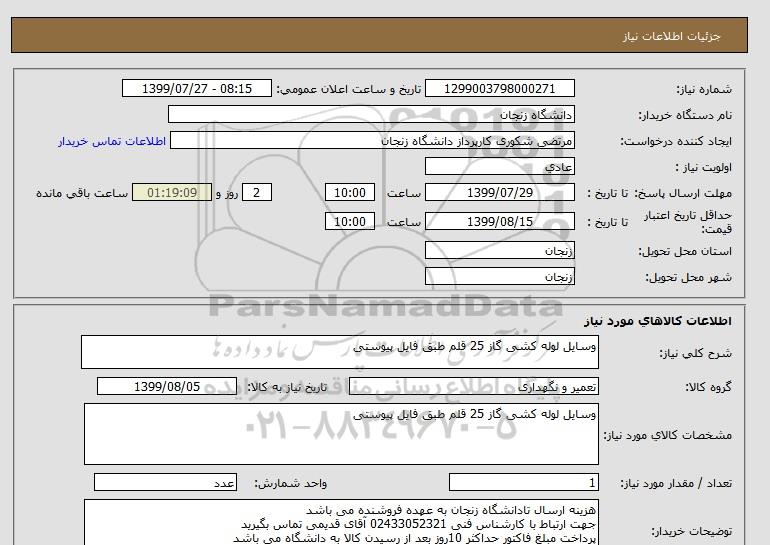Select the unit of measure field عدد

tap(165, 483)
